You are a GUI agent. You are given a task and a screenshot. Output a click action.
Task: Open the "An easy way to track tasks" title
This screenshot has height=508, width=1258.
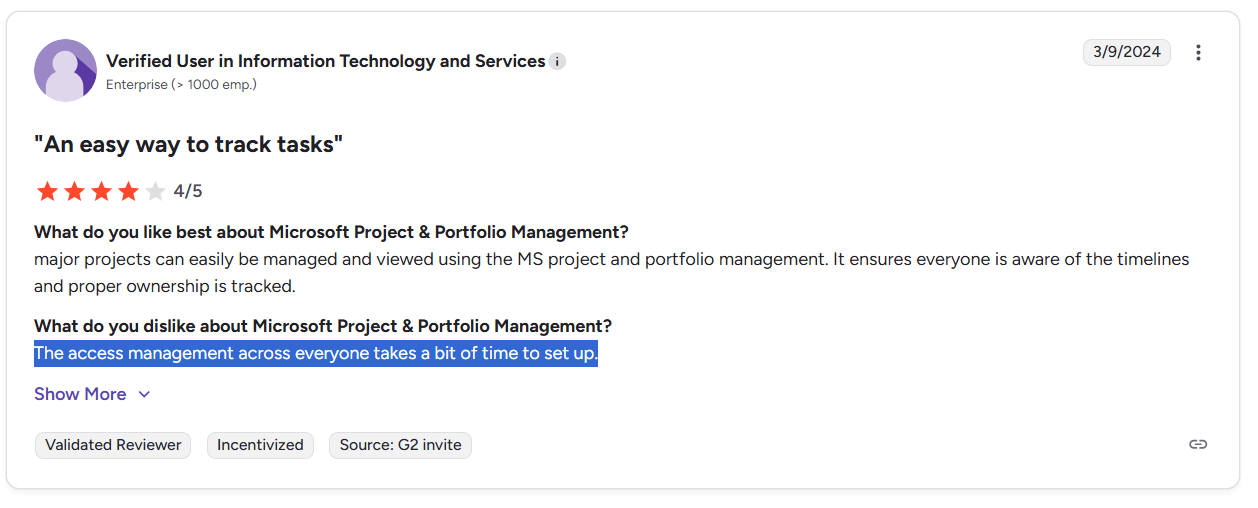point(188,145)
